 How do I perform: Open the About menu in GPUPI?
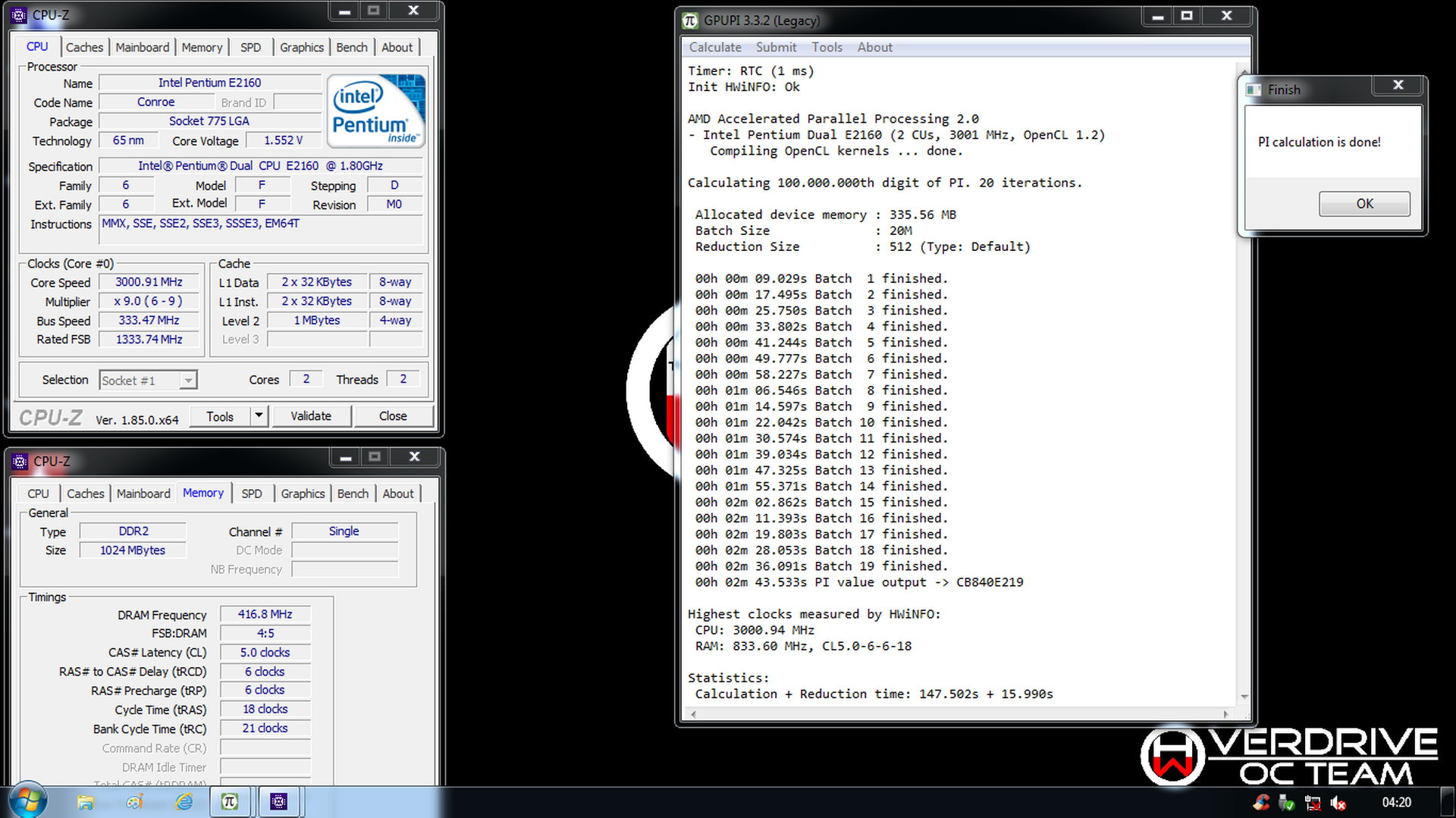(x=874, y=47)
